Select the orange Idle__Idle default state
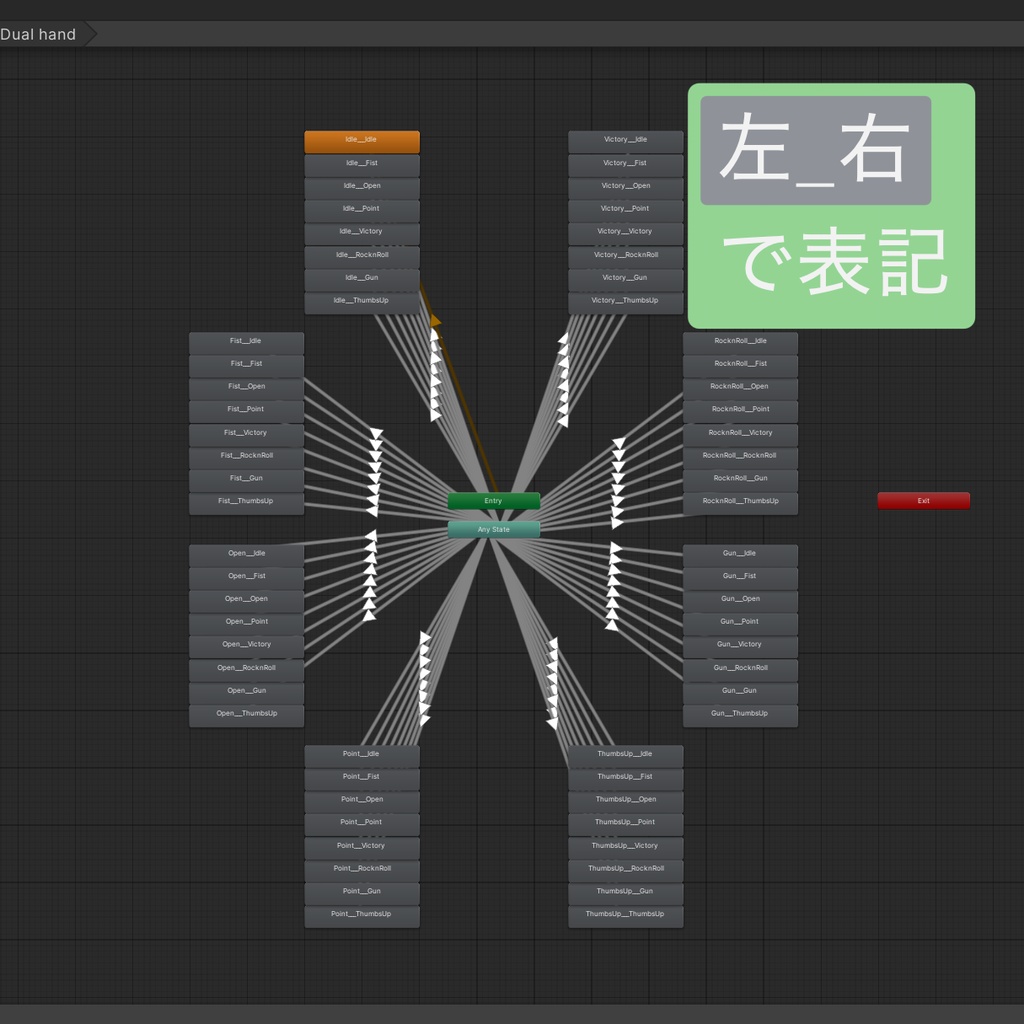This screenshot has height=1024, width=1024. click(362, 141)
